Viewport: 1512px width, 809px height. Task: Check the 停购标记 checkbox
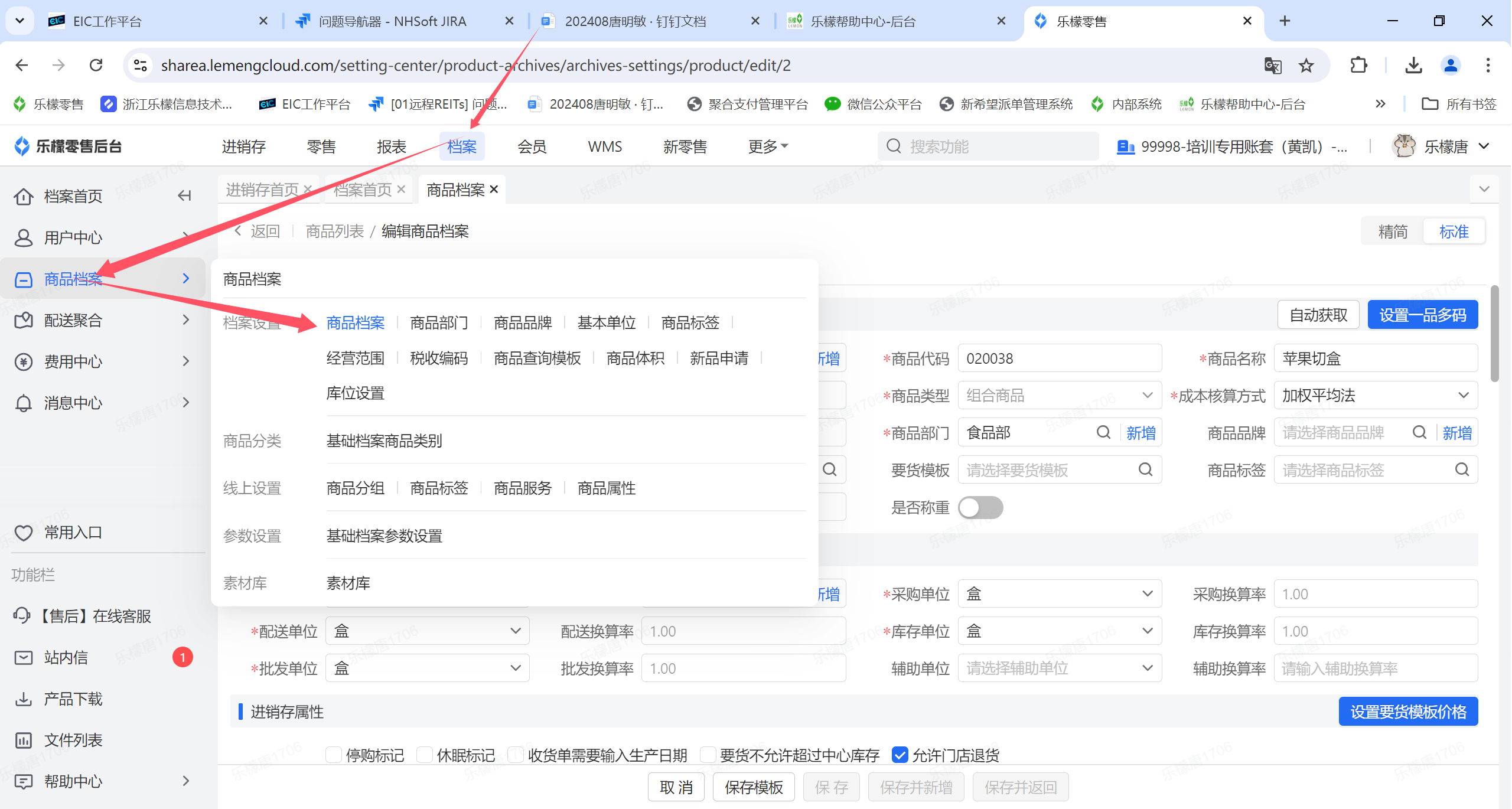pos(334,755)
